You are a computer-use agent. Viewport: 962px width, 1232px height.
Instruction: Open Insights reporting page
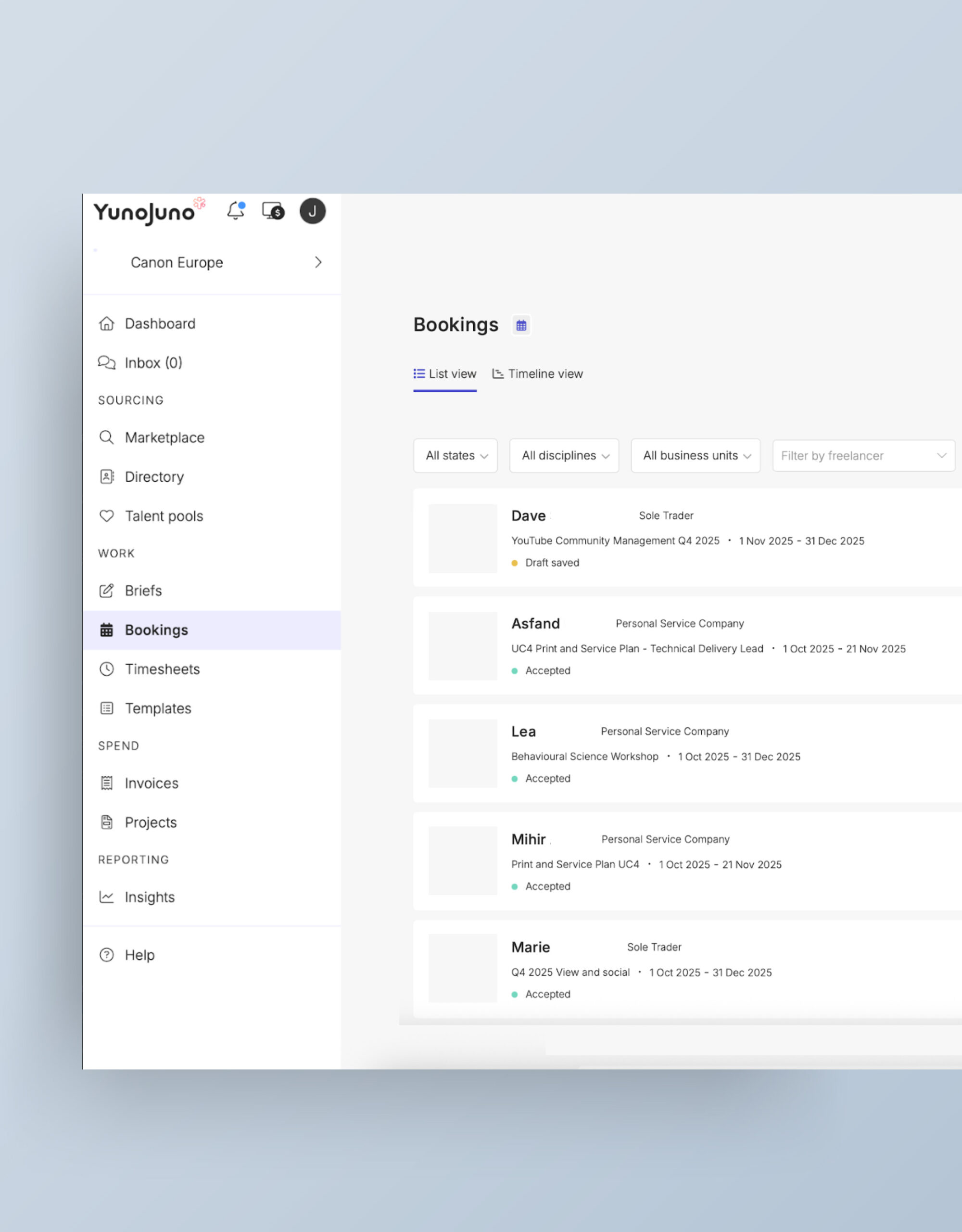pyautogui.click(x=150, y=897)
